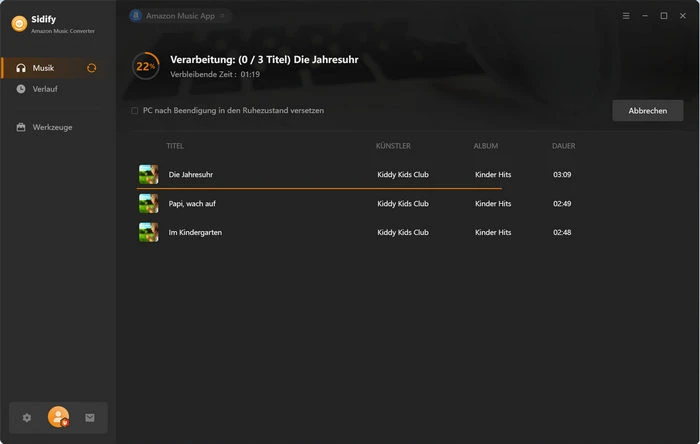Click the orange converting spinner next to Musik
Viewport: 700px width, 444px height.
[x=92, y=68]
